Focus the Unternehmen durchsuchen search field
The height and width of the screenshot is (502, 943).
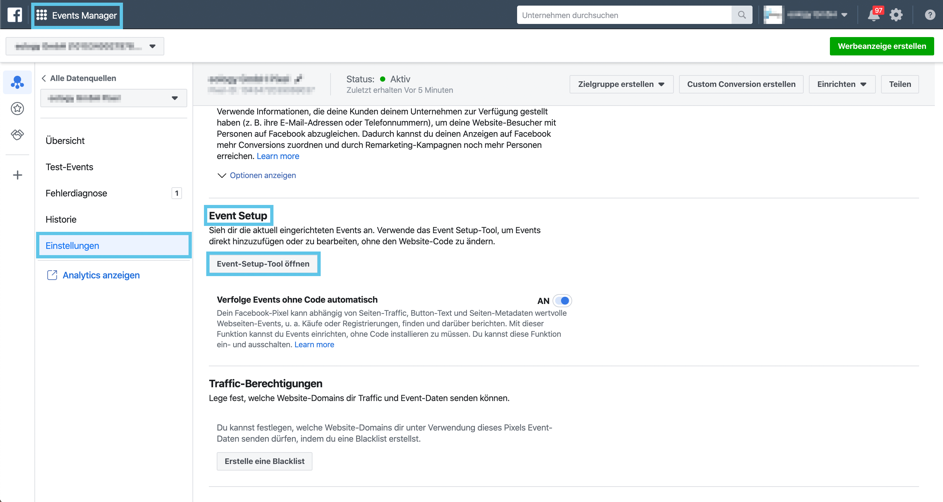[x=624, y=15]
